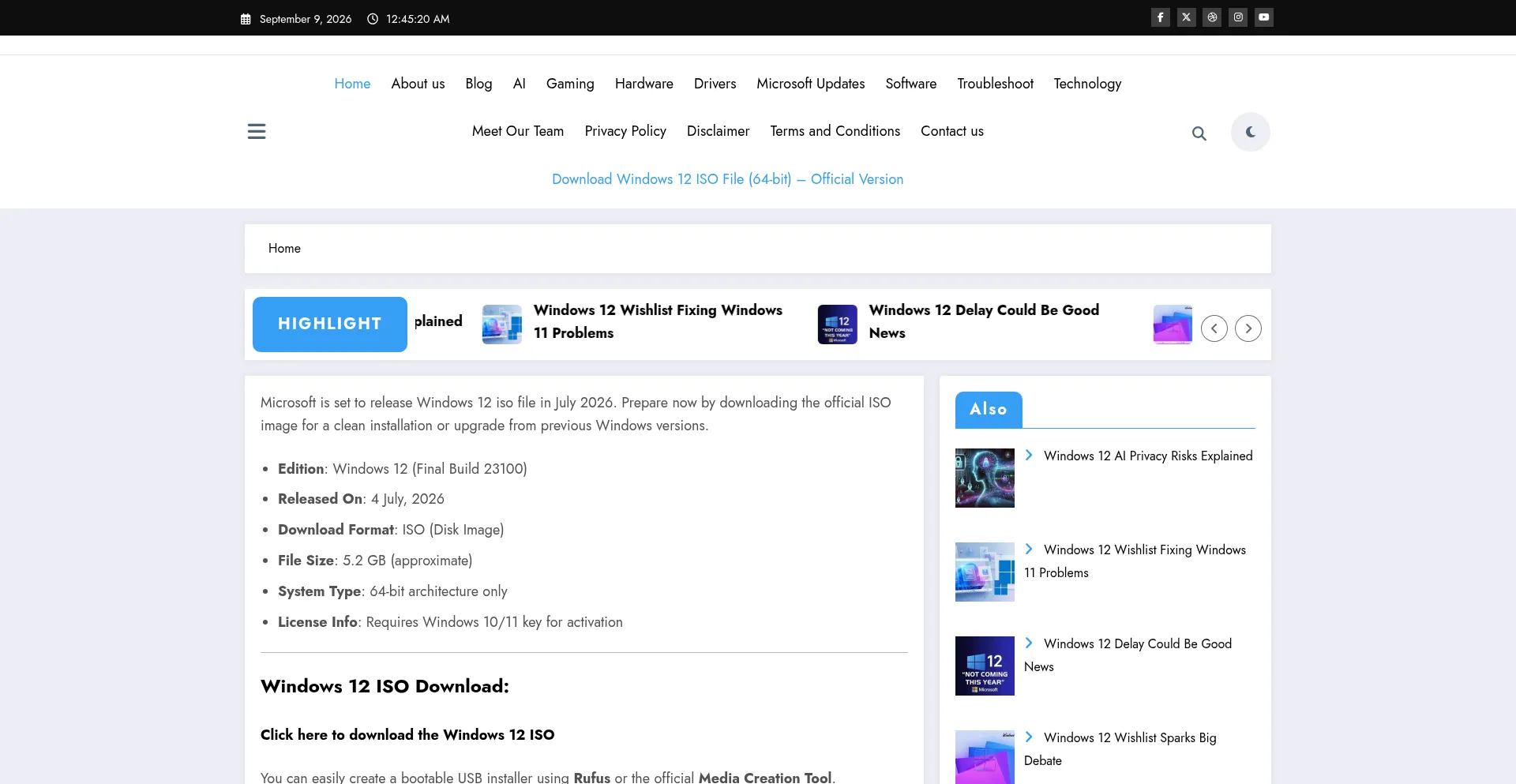Open the X (Twitter) social icon

click(x=1186, y=17)
